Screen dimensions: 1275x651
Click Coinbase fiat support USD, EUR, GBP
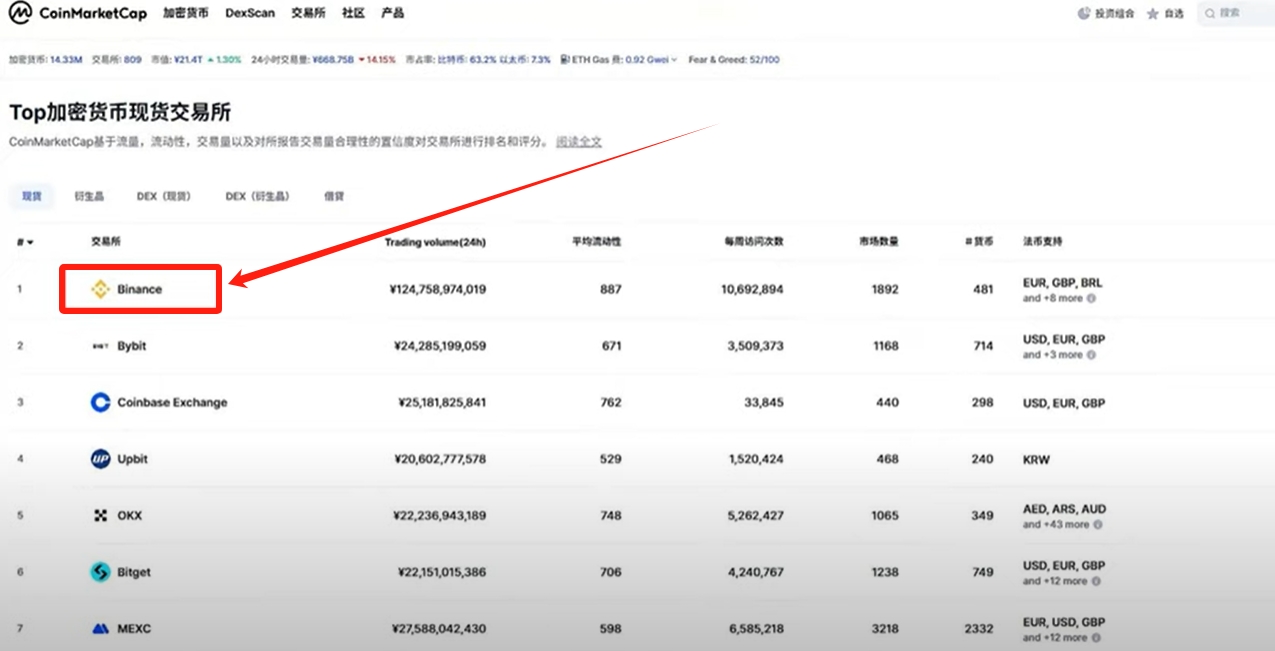pos(1064,402)
